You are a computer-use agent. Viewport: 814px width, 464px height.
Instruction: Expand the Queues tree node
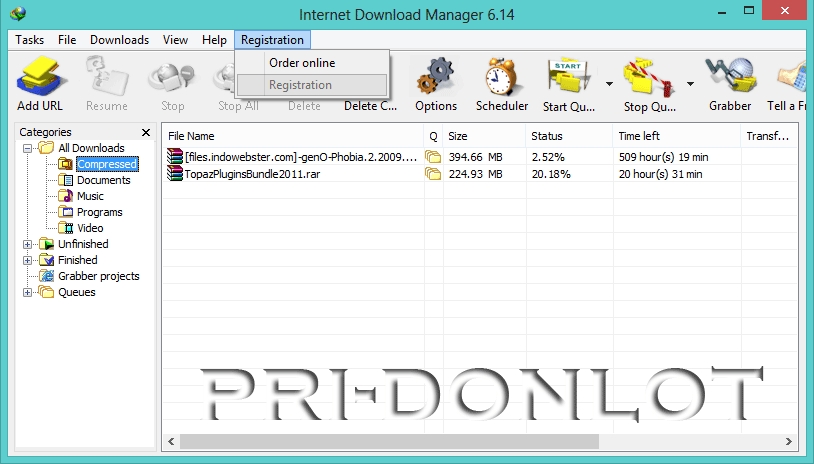pyautogui.click(x=28, y=293)
